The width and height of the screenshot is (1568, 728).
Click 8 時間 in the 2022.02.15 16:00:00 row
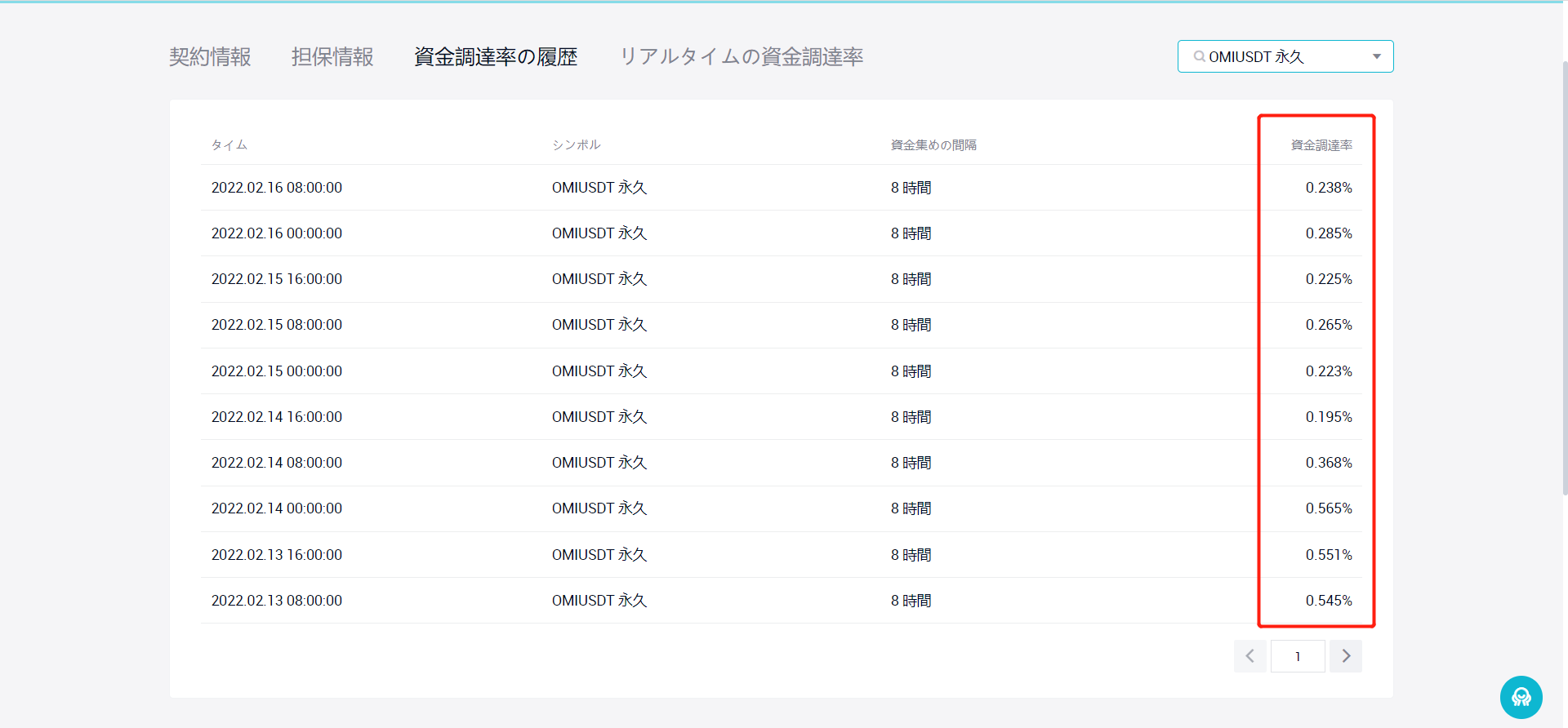click(911, 279)
